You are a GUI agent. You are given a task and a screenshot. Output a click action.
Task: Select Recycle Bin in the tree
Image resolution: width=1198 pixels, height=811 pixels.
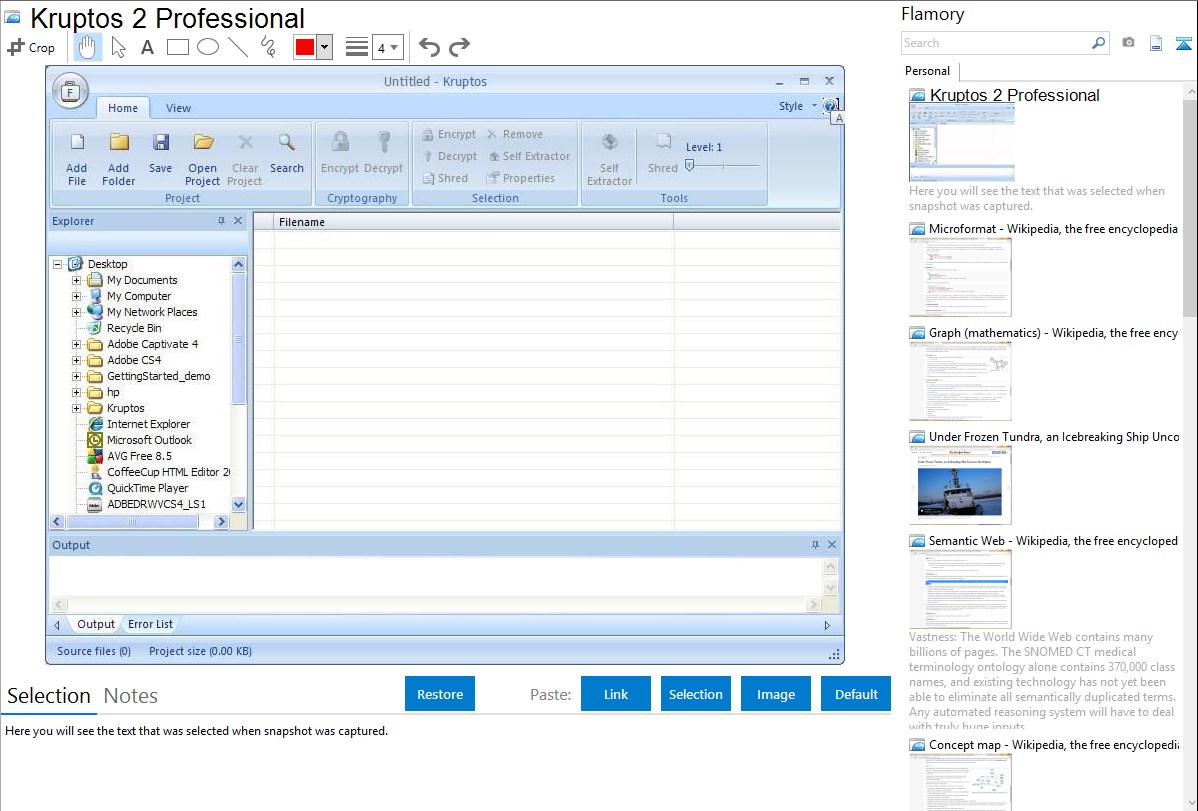(134, 328)
